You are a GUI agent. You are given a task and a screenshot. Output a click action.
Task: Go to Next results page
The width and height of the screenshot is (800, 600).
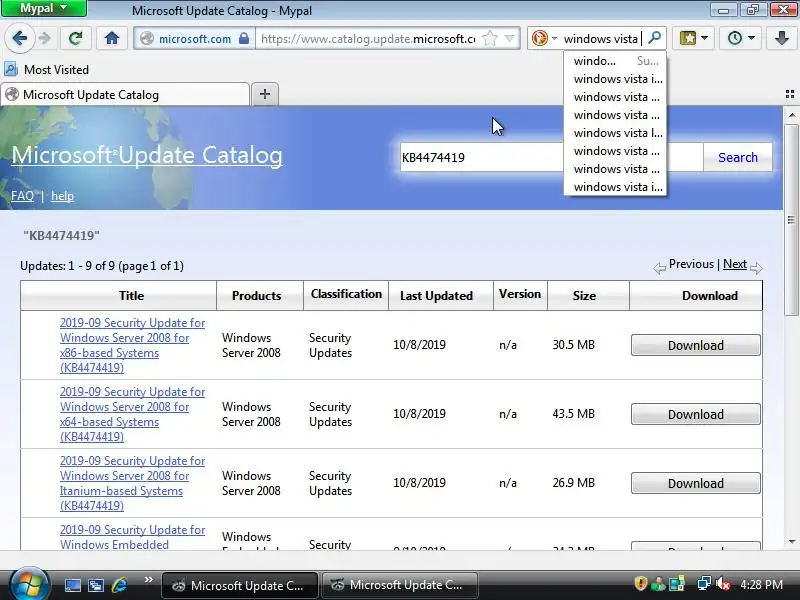(735, 264)
